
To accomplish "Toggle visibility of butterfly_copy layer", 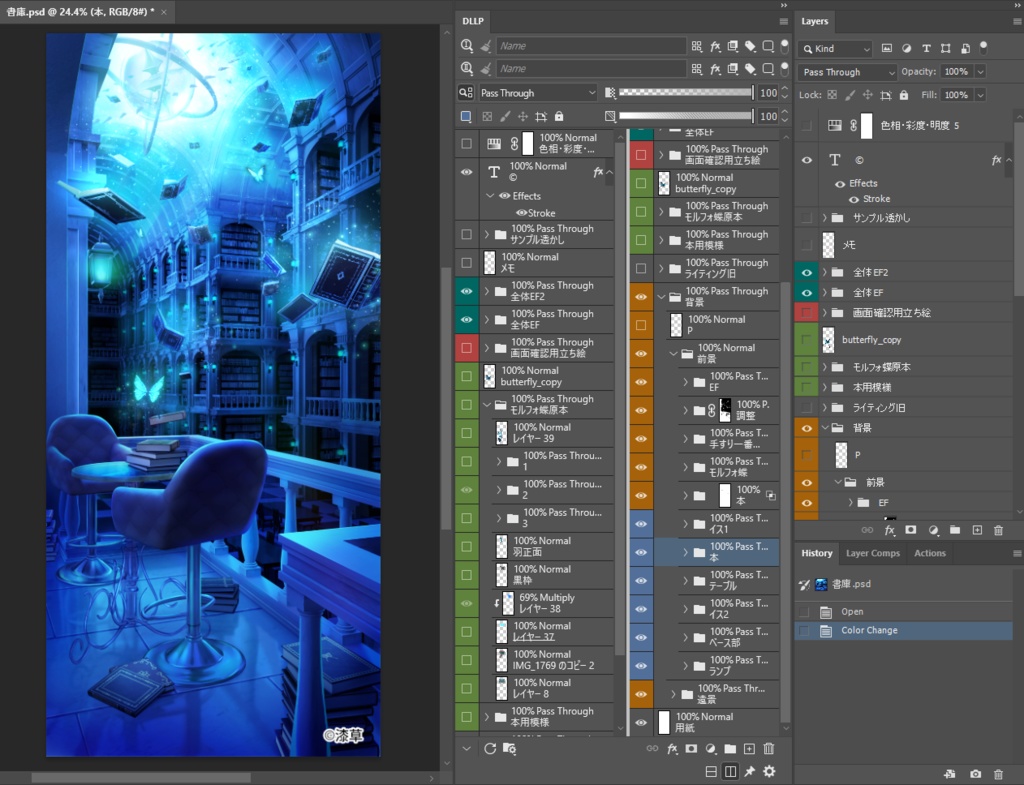I will 807,340.
